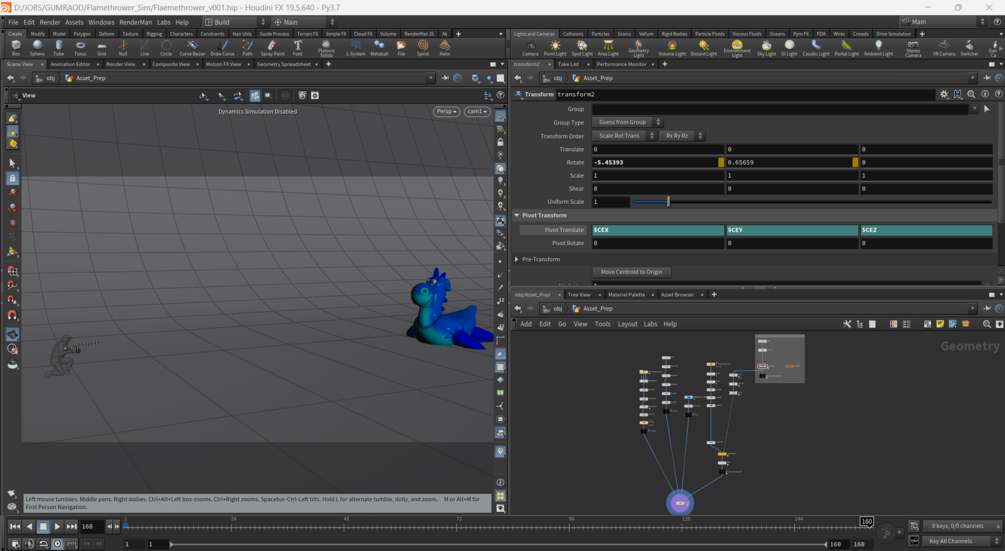The image size is (1005, 551).
Task: Select the Torus shelf tool
Action: pyautogui.click(x=80, y=47)
